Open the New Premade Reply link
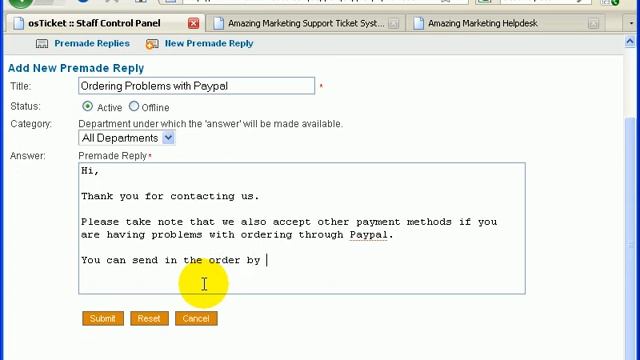This screenshot has width=640, height=360. [209, 43]
